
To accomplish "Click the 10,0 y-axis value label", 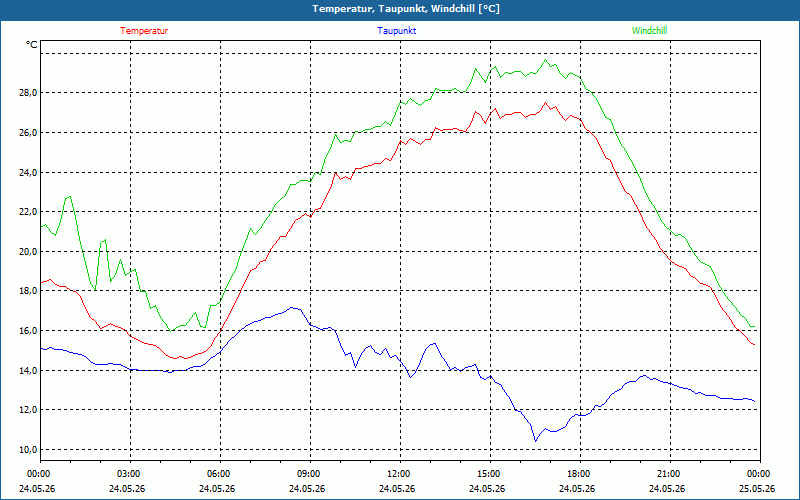I will (28, 449).
